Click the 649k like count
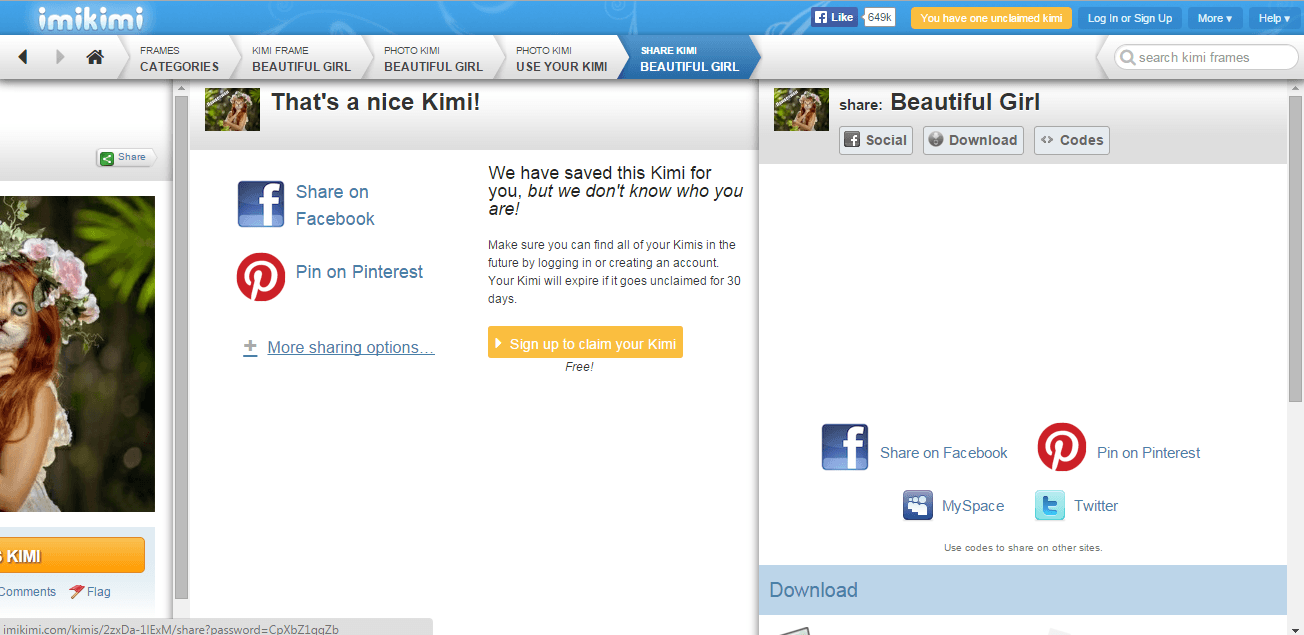1304x635 pixels. click(x=880, y=18)
